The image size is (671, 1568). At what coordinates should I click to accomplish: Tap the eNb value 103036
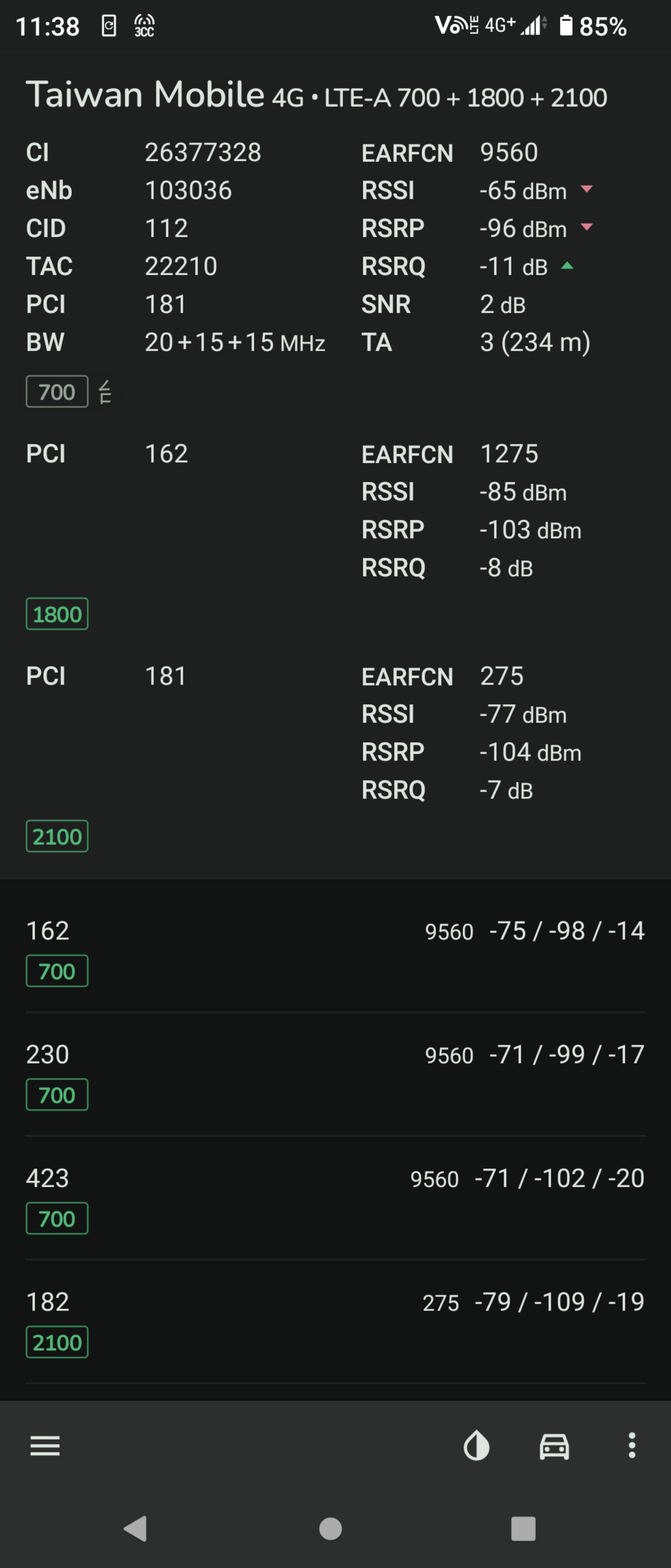pyautogui.click(x=188, y=191)
